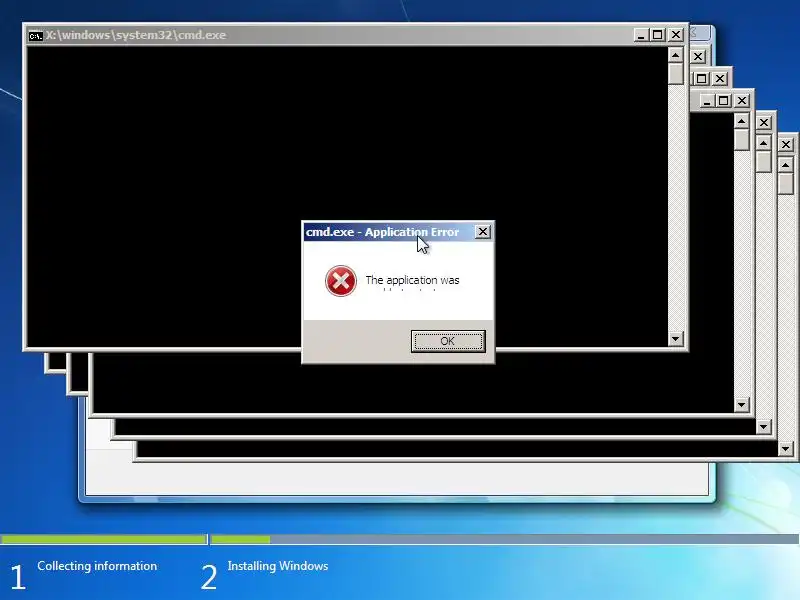Click the red error icon in the dialog
800x600 pixels.
pyautogui.click(x=341, y=281)
